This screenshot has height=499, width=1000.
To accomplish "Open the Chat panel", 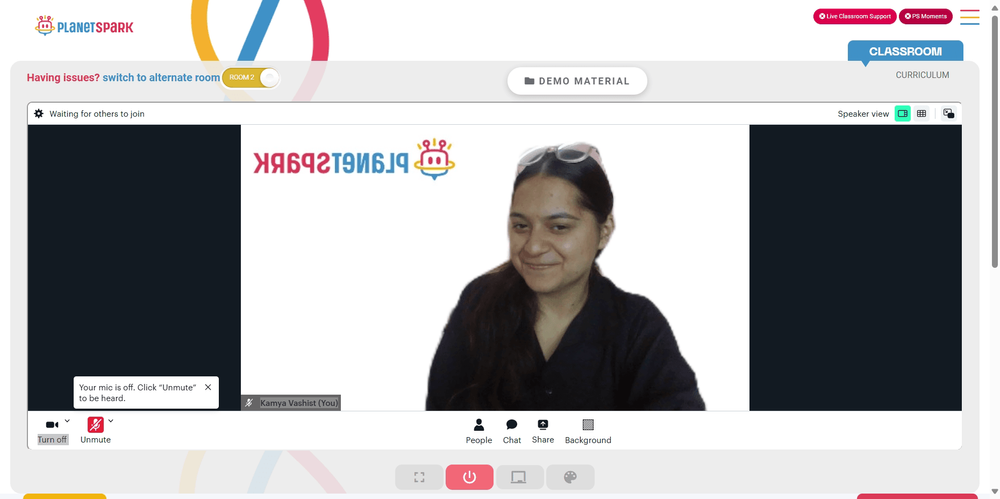I will click(x=511, y=431).
